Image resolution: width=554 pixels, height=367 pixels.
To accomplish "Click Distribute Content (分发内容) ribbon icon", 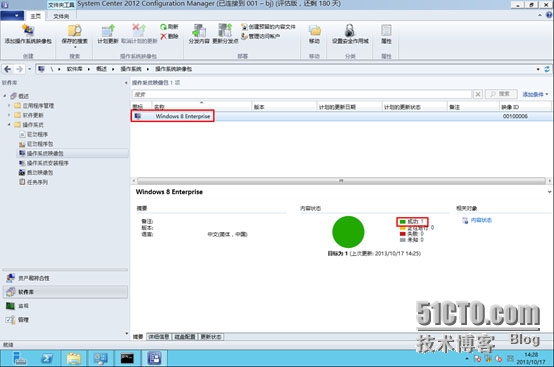I will [199, 30].
